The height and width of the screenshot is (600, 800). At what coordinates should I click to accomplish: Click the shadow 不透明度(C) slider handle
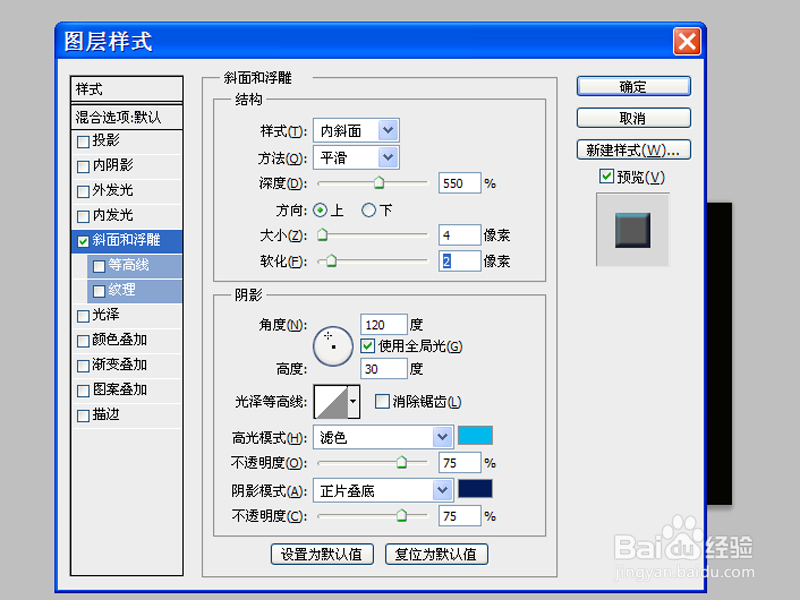[x=402, y=515]
